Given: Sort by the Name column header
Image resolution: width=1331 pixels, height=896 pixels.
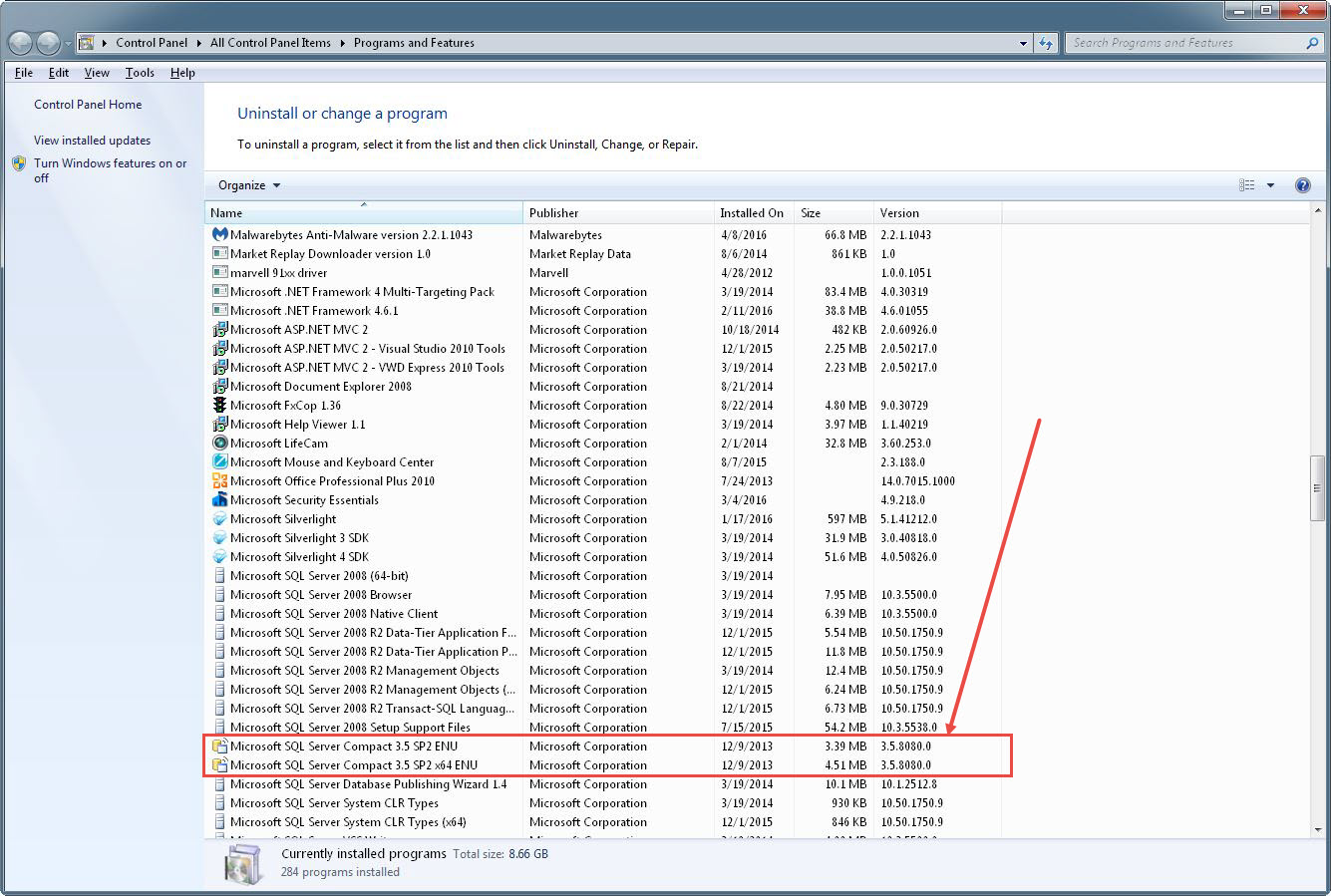Looking at the screenshot, I should (364, 213).
